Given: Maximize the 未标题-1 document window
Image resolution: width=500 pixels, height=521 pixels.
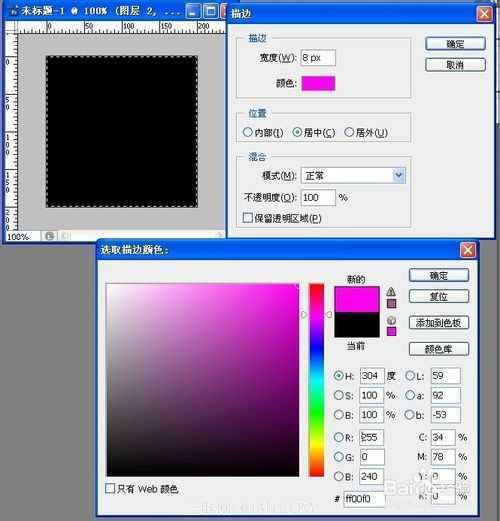Looking at the screenshot, I should coord(211,12).
